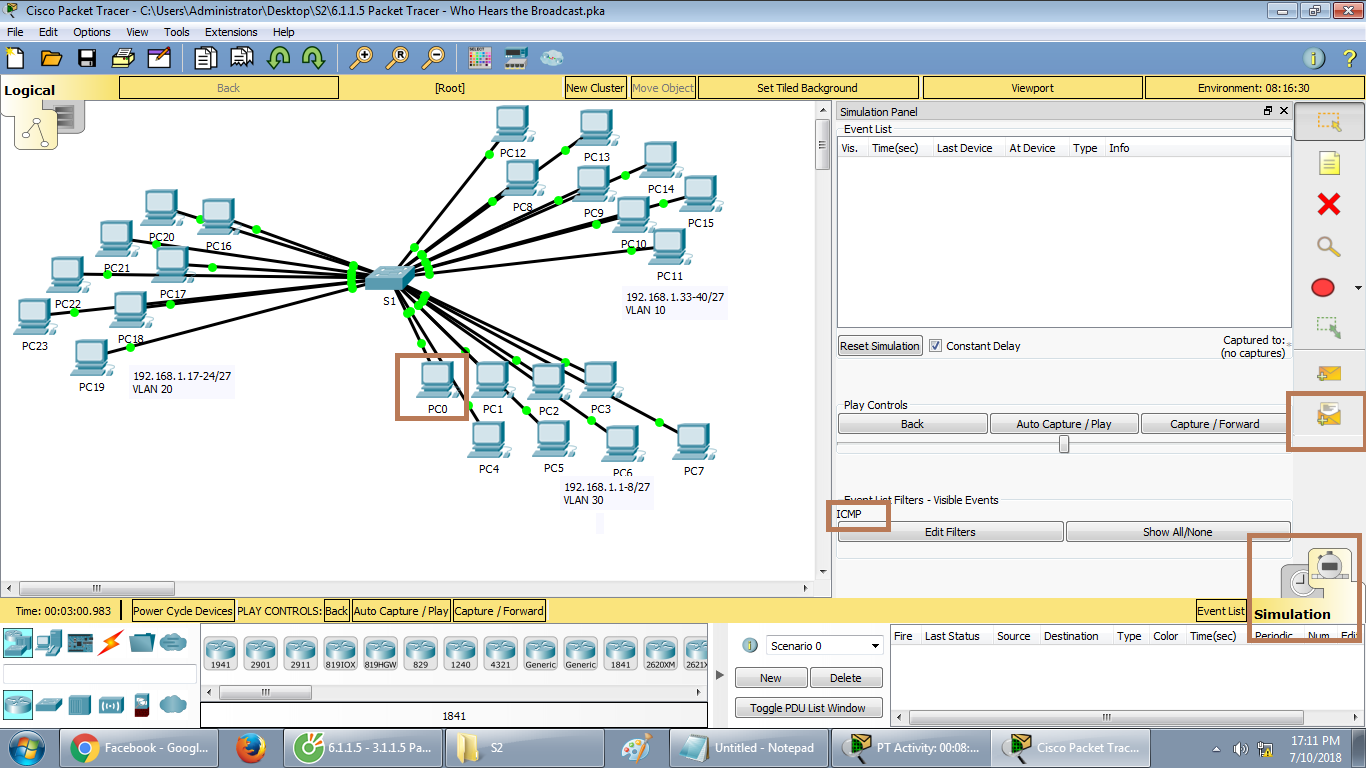
Task: Select the red ellipse drawing tool
Action: [x=1322, y=287]
